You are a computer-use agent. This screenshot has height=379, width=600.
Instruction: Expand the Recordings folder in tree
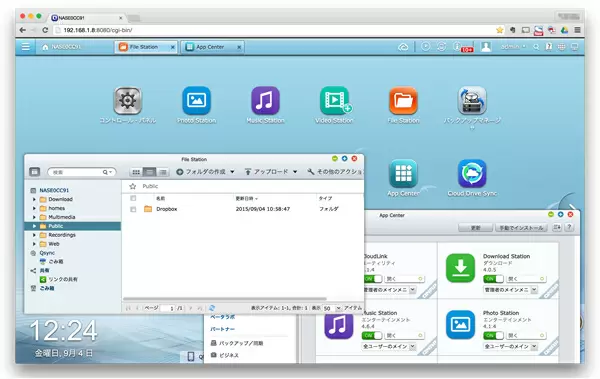pos(34,235)
